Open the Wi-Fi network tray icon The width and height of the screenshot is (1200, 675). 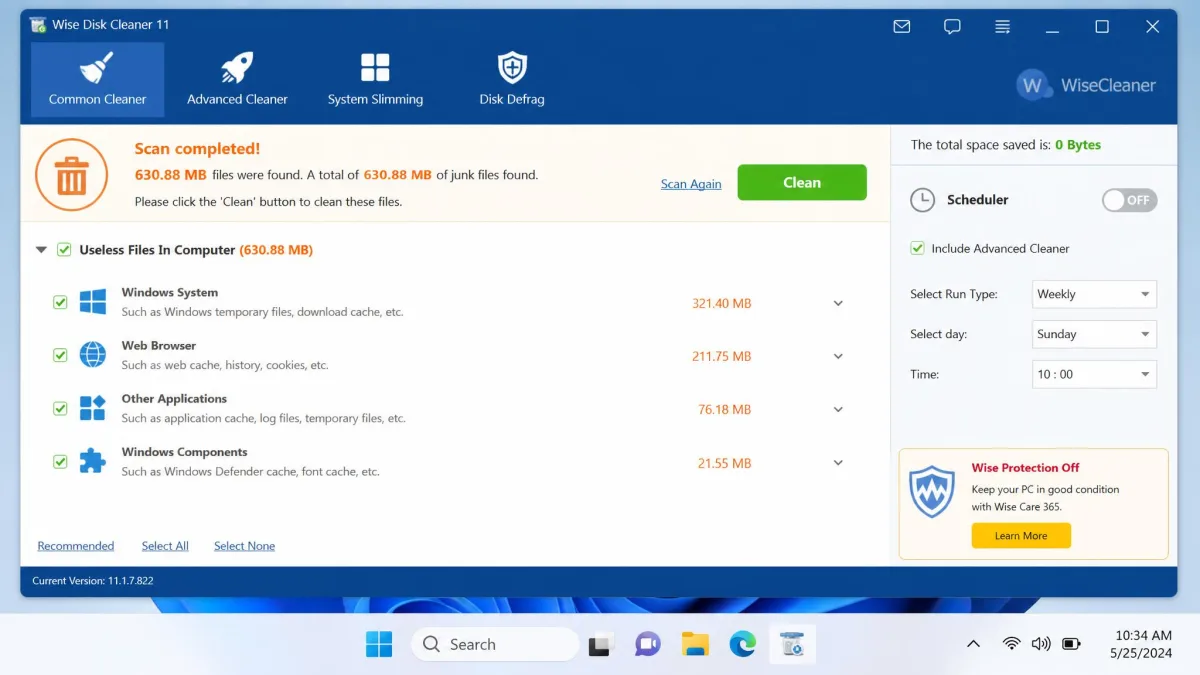pos(1012,644)
